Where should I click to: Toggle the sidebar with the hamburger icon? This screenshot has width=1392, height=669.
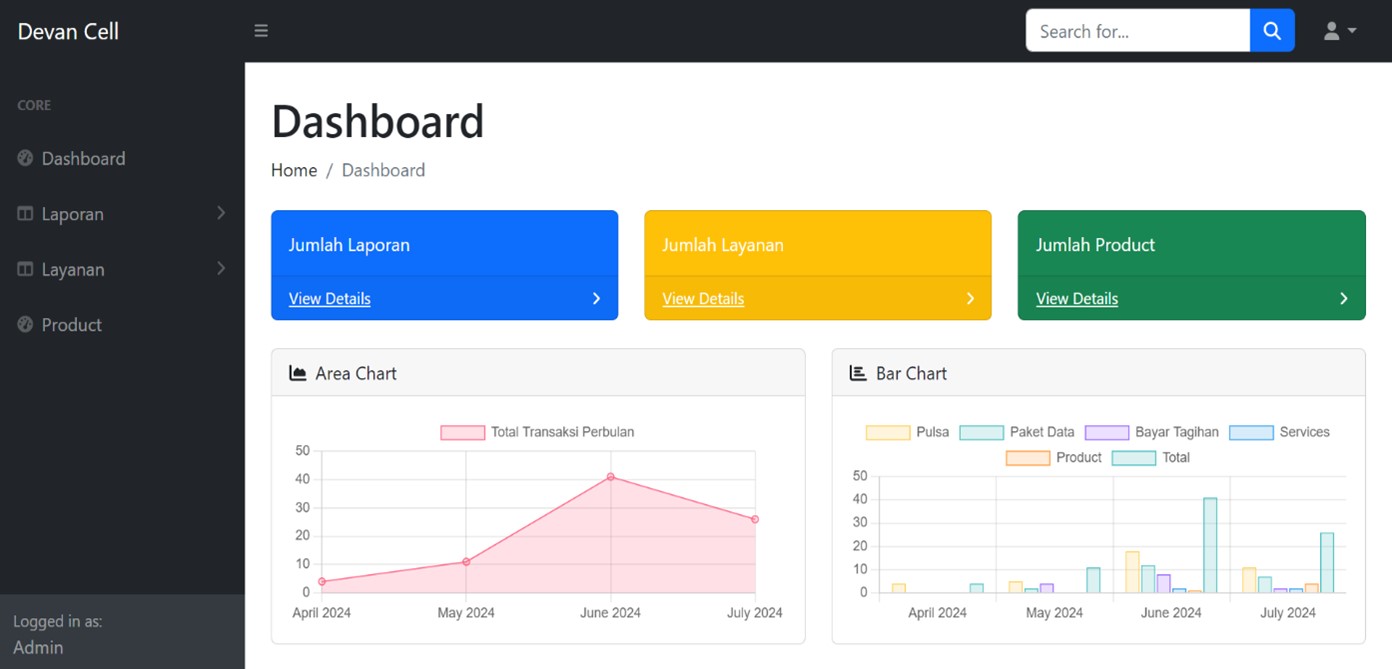coord(261,31)
